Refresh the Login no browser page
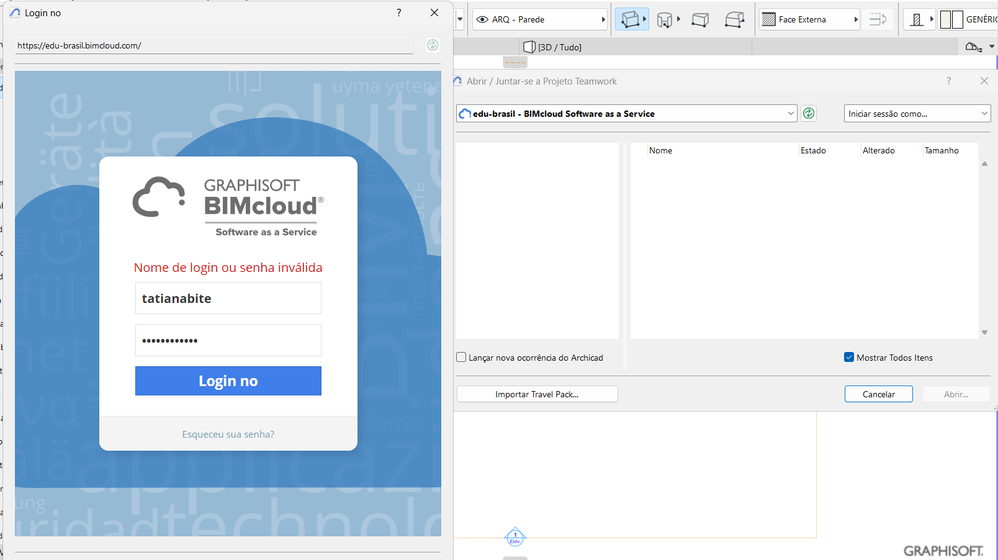 tap(432, 45)
